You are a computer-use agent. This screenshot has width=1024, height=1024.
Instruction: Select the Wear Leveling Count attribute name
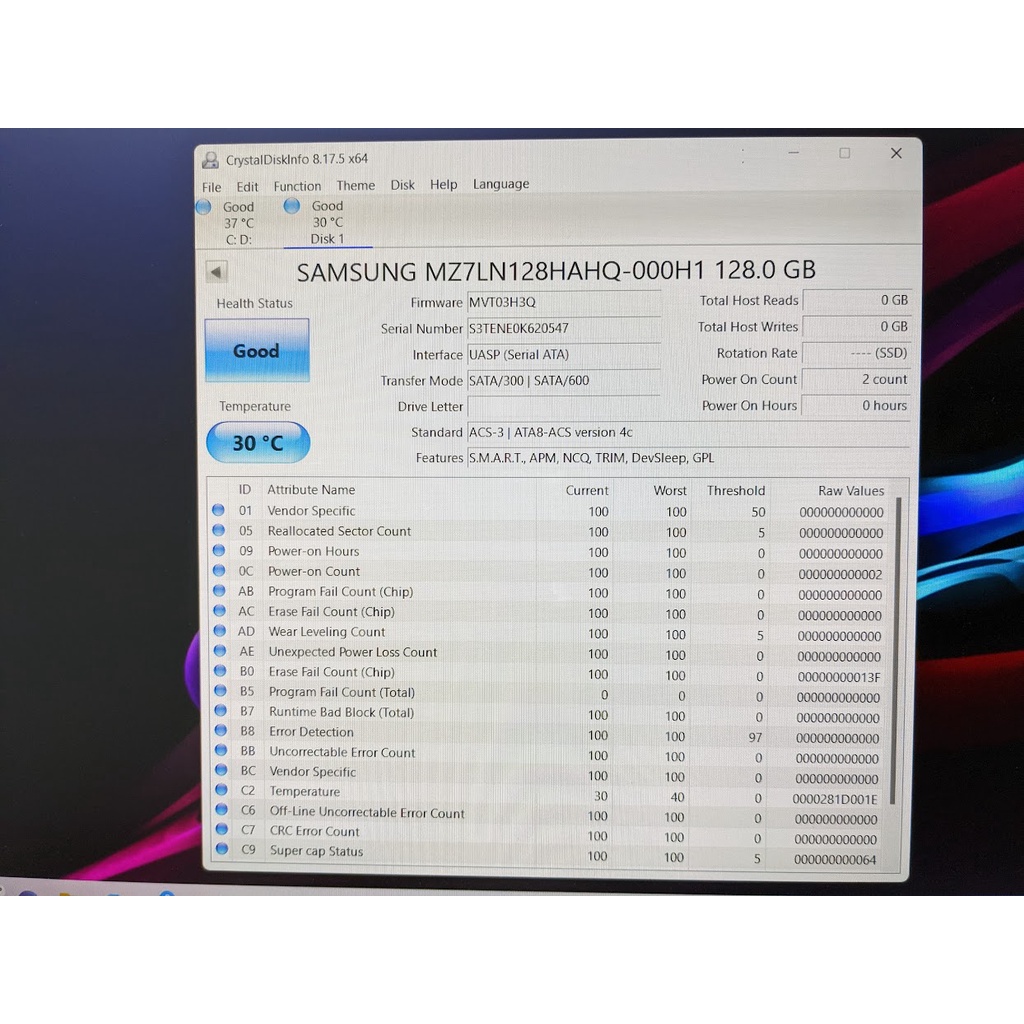pos(327,632)
